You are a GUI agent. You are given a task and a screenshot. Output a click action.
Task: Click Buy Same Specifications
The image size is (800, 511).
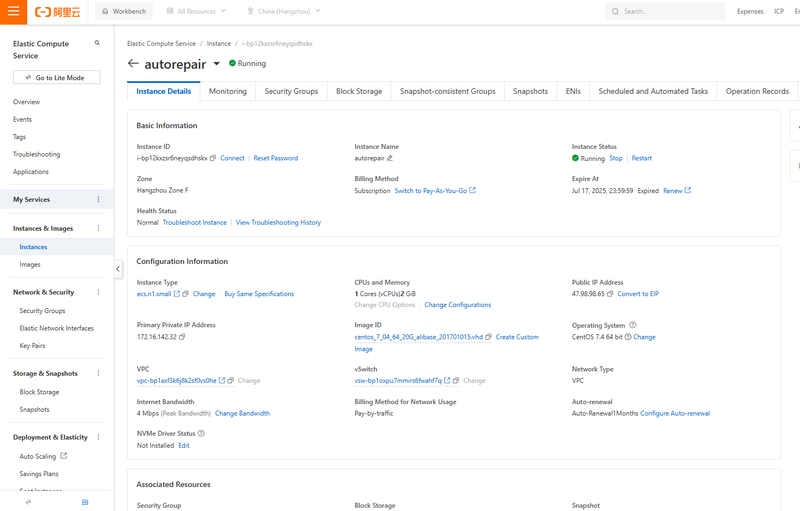[x=259, y=294]
